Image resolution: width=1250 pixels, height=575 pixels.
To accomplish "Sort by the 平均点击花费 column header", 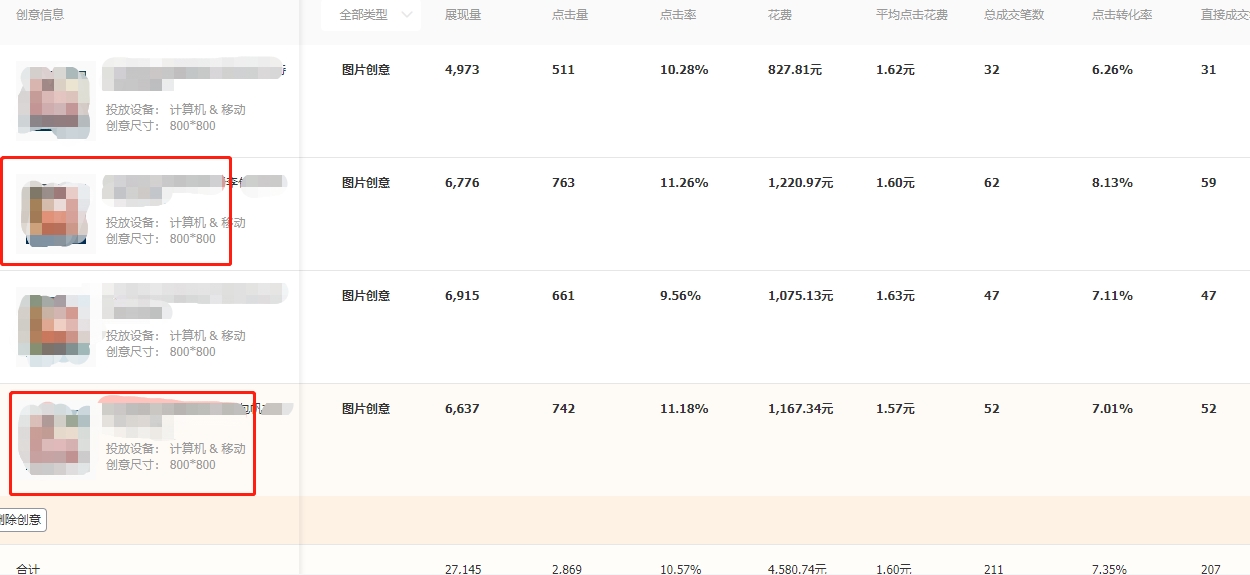I will tap(911, 15).
